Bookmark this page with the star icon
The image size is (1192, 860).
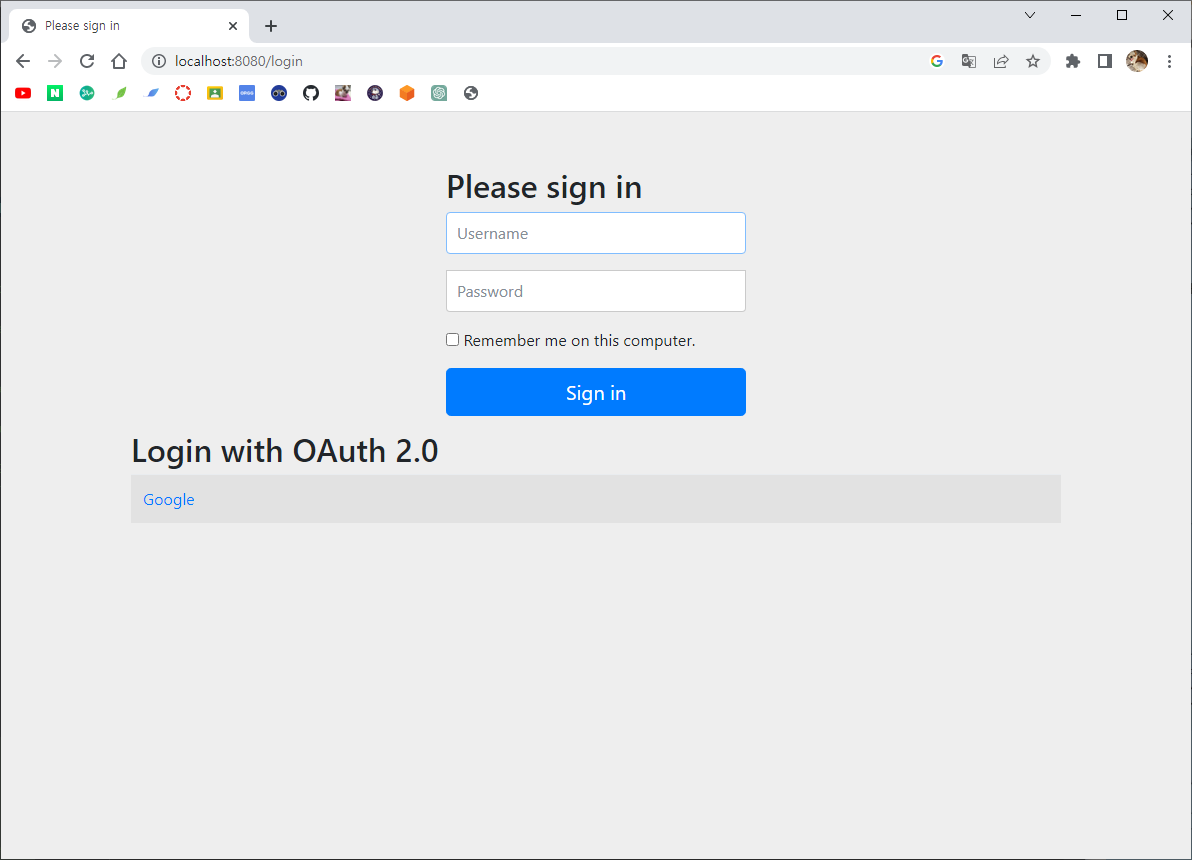tap(1032, 62)
